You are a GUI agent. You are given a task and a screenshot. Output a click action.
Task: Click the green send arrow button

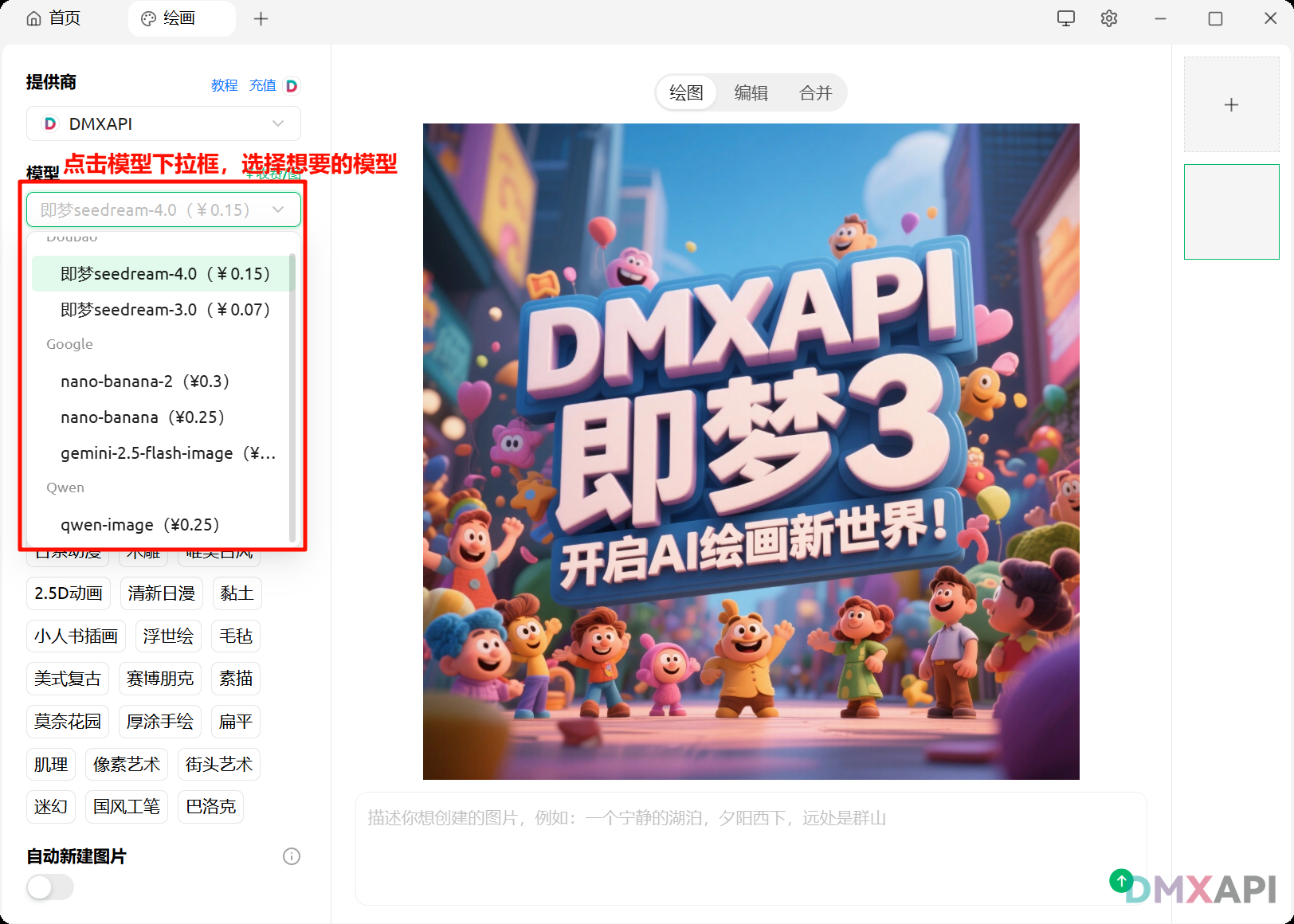tap(1121, 880)
